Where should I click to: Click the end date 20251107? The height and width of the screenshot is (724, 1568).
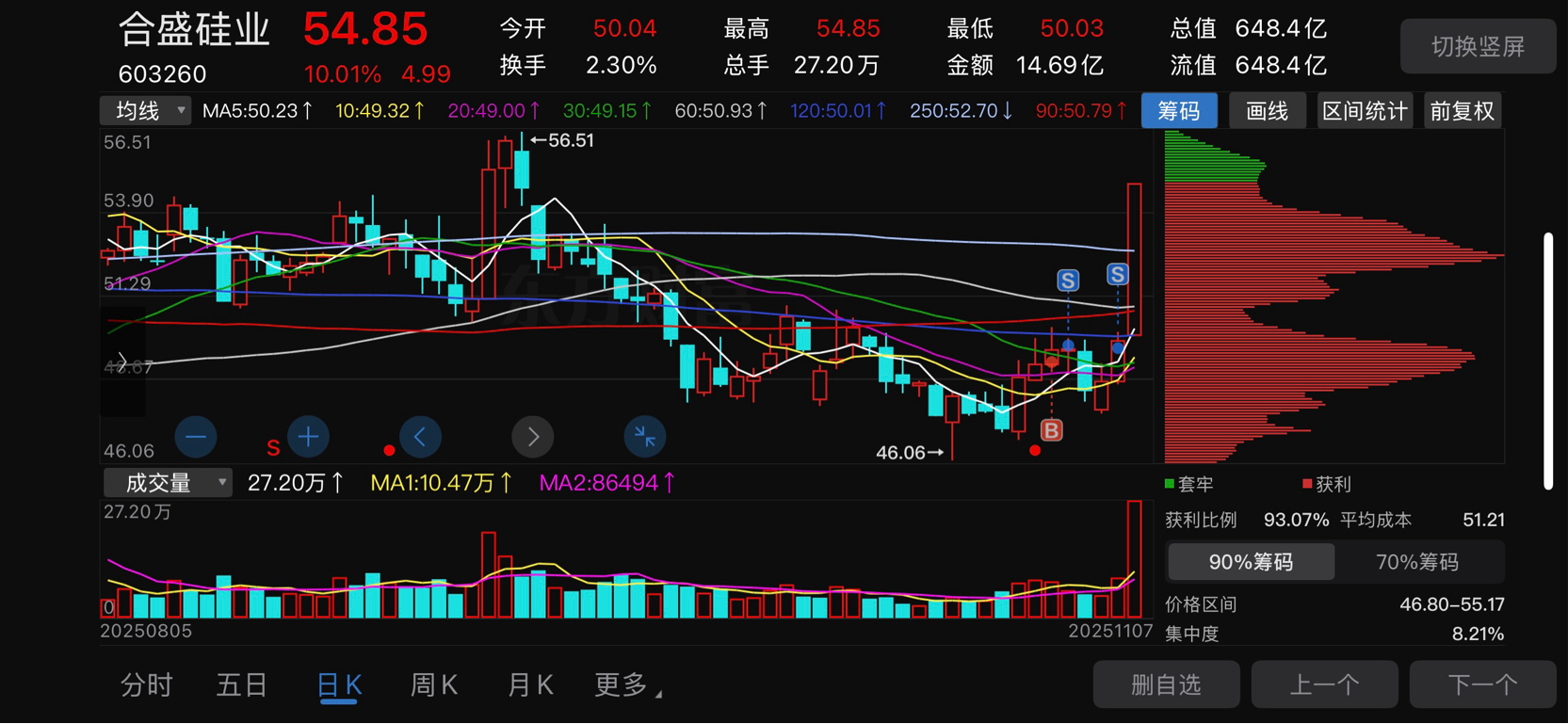1110,631
